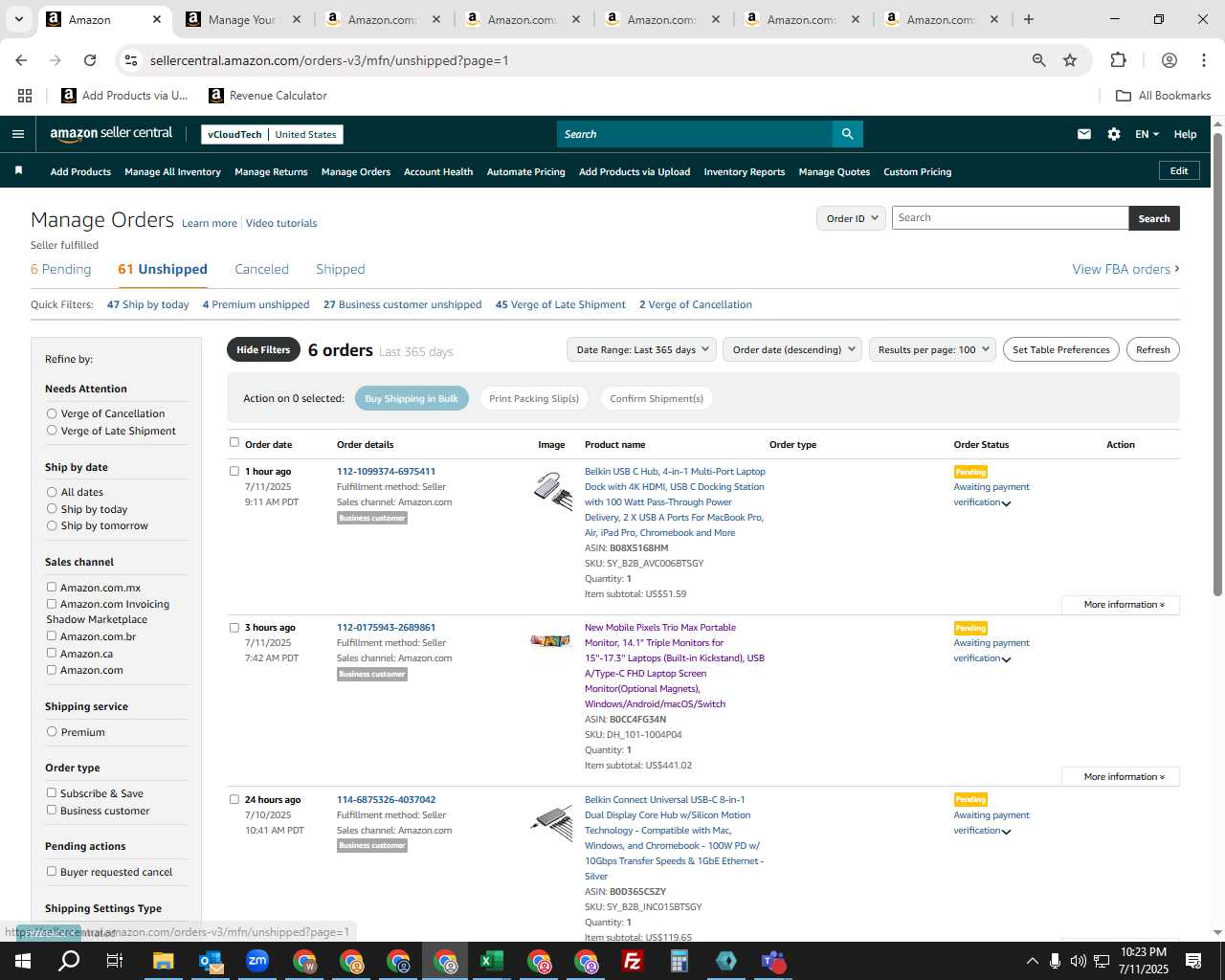This screenshot has width=1225, height=980.
Task: Check the Amazon.ca sales channel
Action: pyautogui.click(x=52, y=654)
